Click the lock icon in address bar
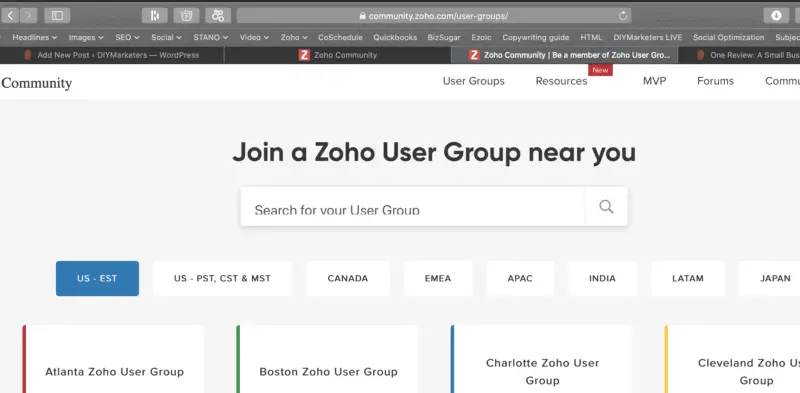The width and height of the screenshot is (800, 393). click(362, 16)
